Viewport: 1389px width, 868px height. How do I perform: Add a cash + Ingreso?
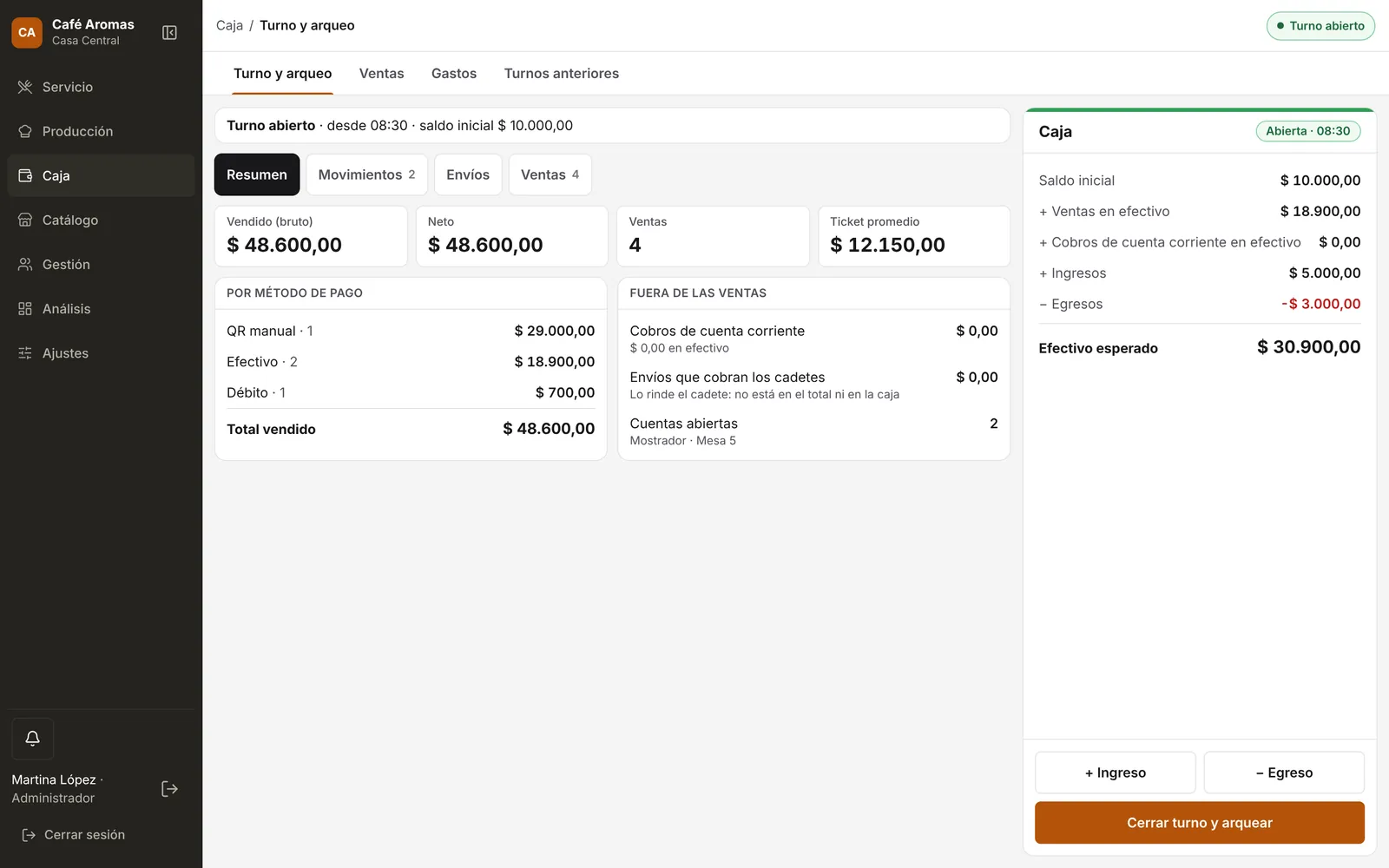pos(1116,773)
